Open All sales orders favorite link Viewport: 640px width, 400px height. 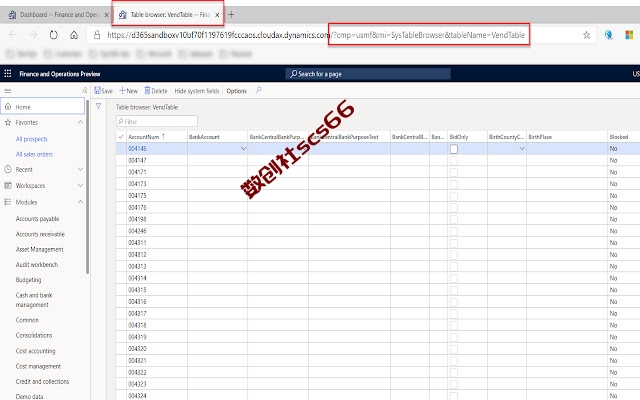[x=34, y=154]
